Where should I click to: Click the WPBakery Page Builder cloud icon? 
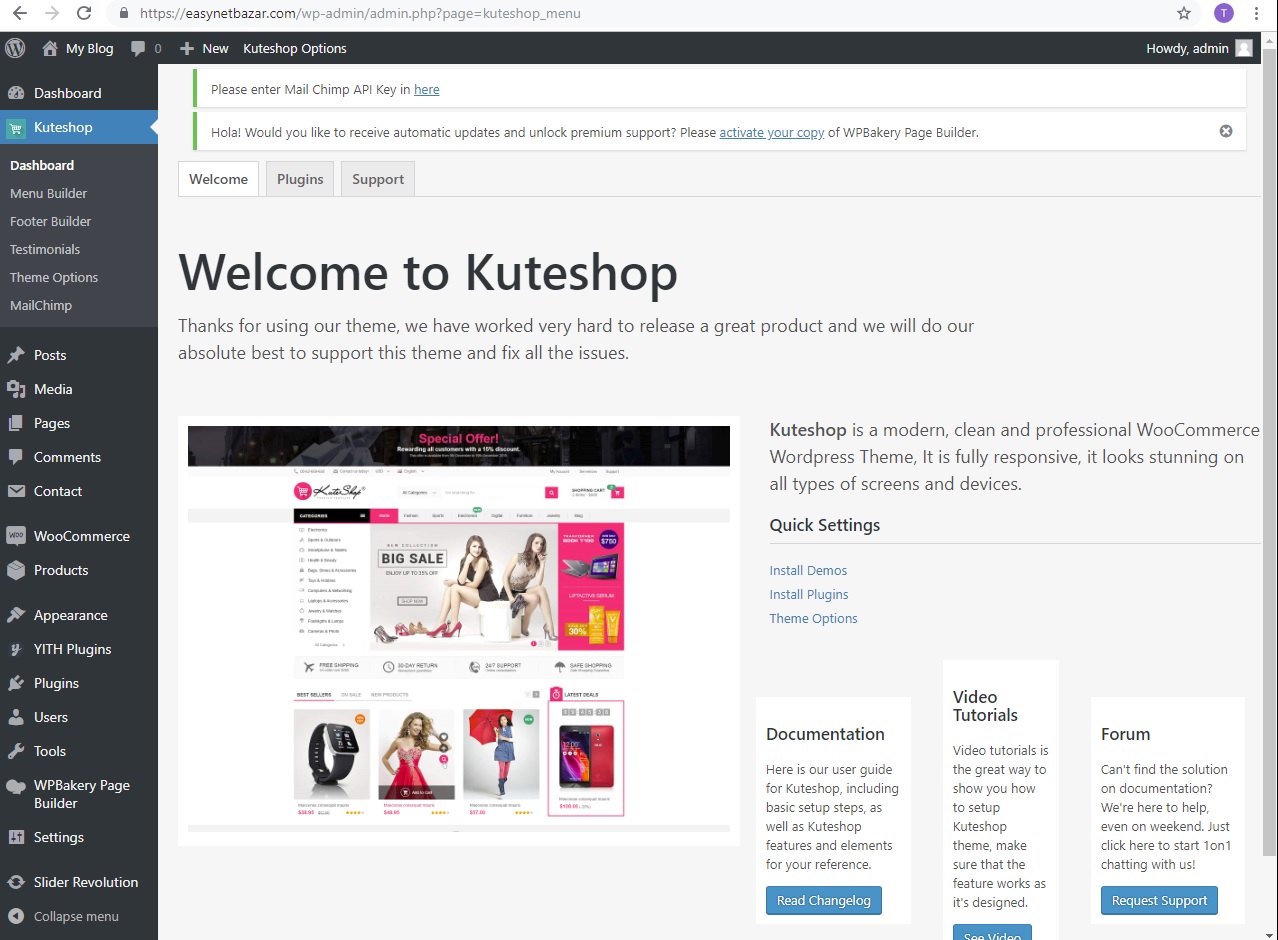[16, 786]
